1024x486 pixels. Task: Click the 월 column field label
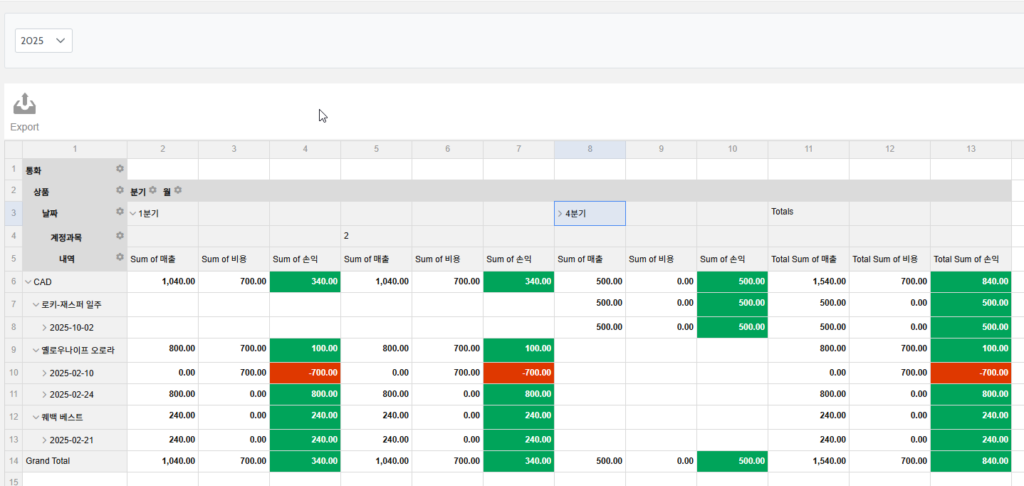coord(167,191)
